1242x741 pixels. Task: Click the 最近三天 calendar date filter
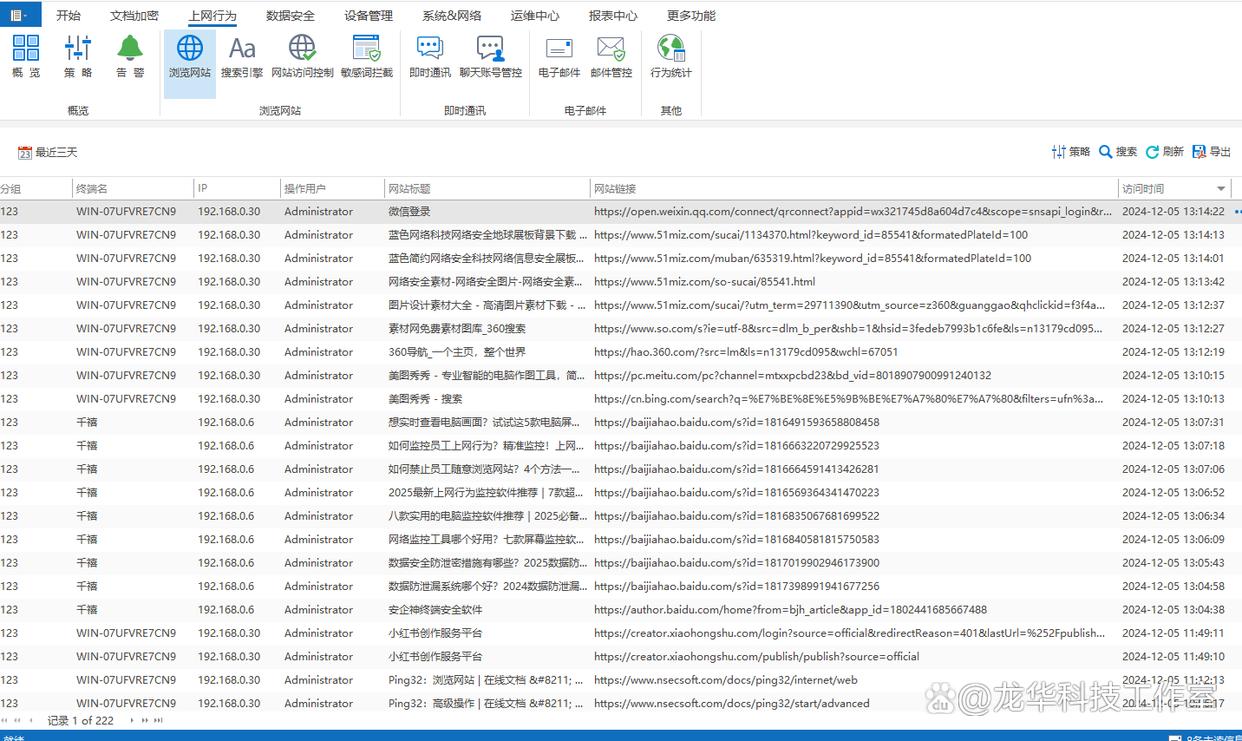coord(47,153)
